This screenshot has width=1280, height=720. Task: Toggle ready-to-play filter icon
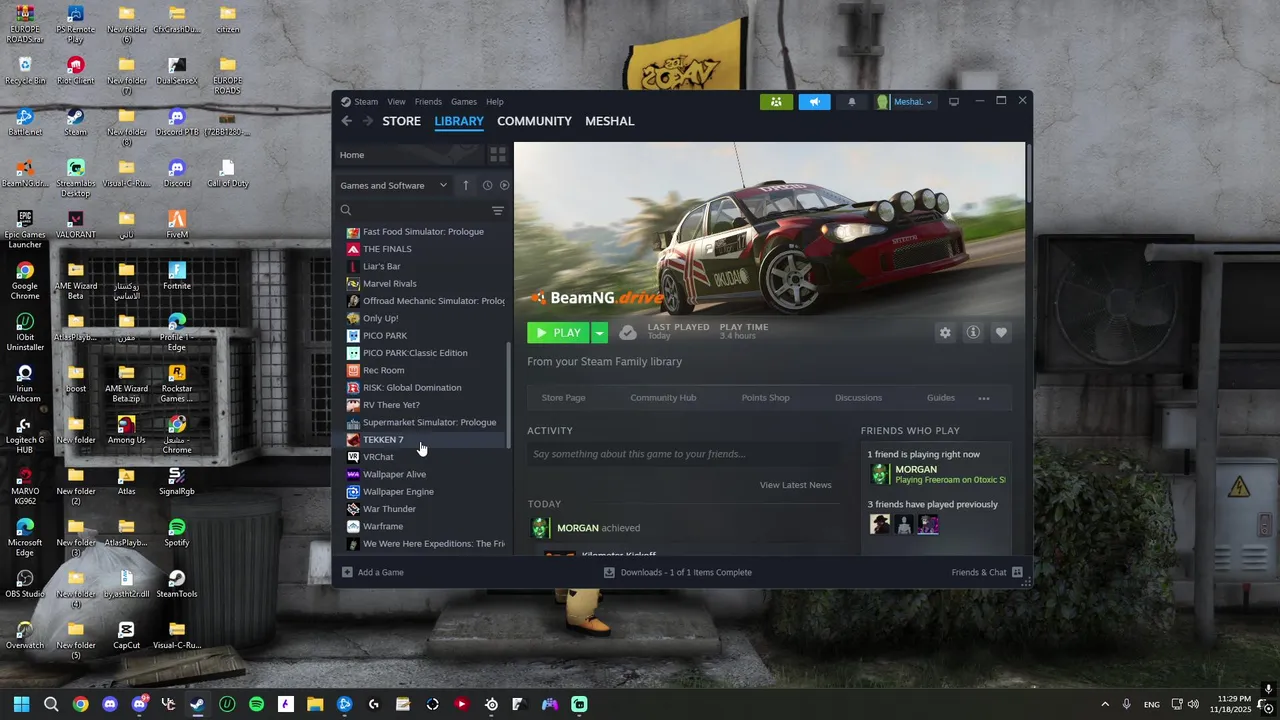pyautogui.click(x=504, y=185)
